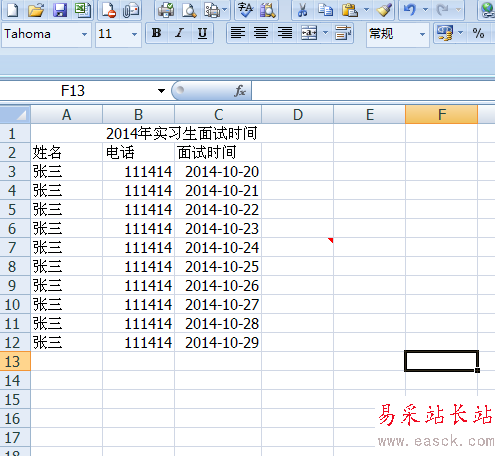Select column B header
Image resolution: width=495 pixels, height=456 pixels.
138,115
